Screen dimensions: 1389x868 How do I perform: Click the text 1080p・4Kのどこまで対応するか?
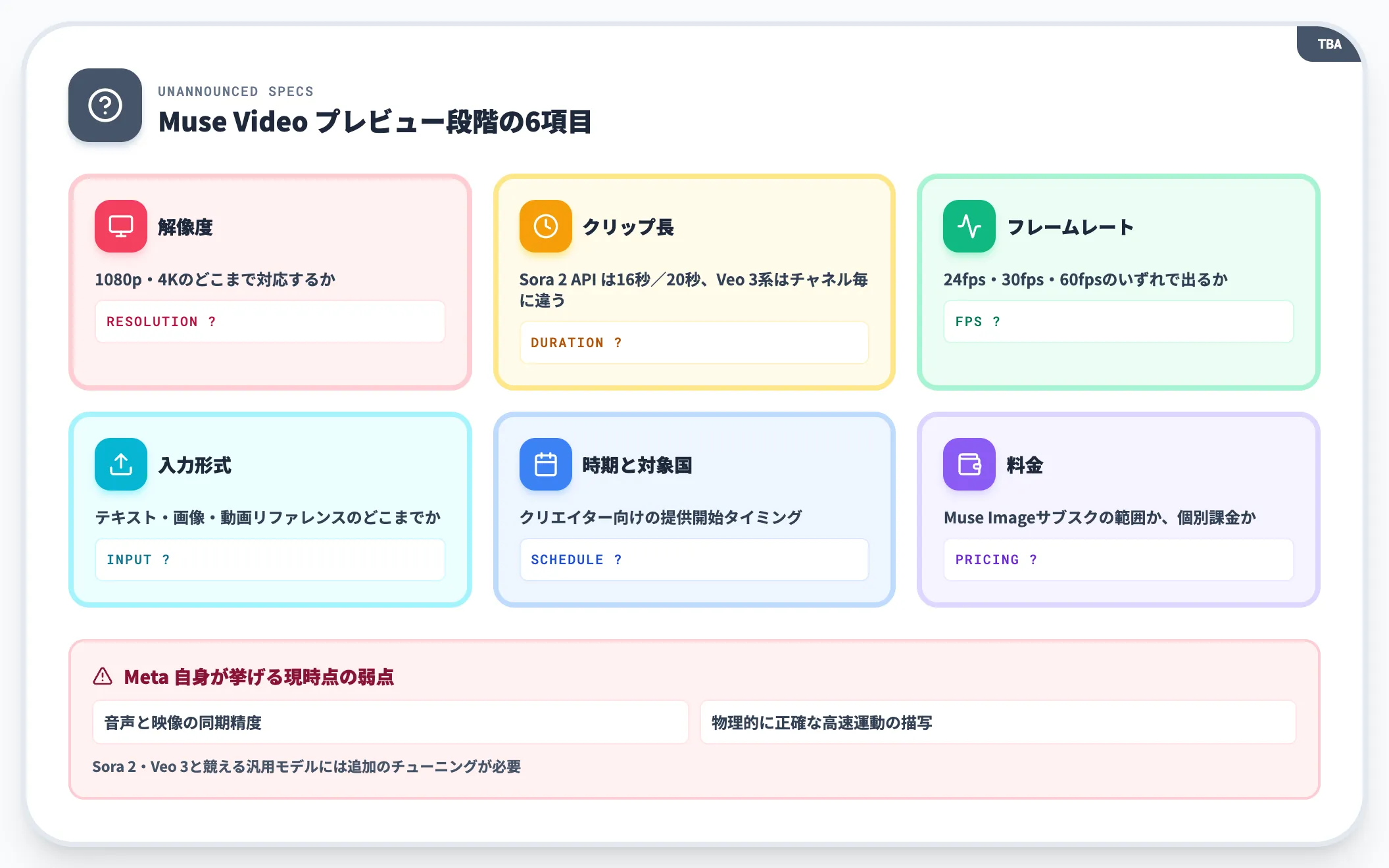click(215, 279)
